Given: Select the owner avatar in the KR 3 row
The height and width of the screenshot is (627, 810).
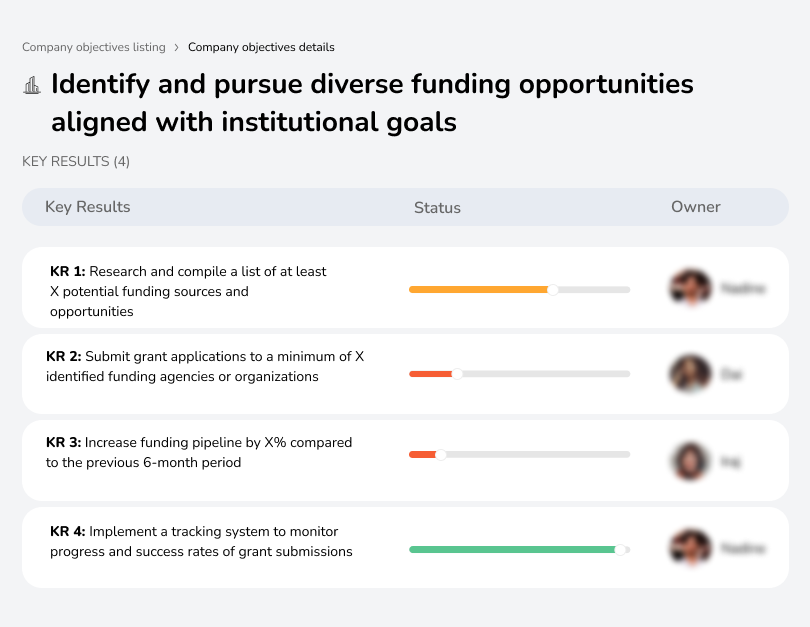Looking at the screenshot, I should pos(690,461).
